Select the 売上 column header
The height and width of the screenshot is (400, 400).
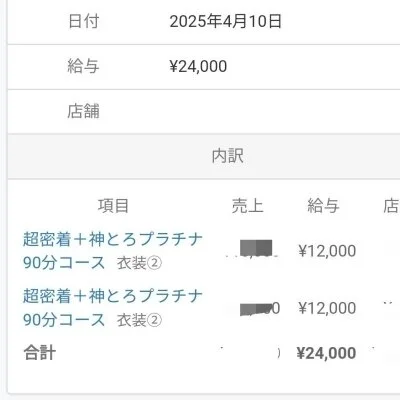(247, 206)
